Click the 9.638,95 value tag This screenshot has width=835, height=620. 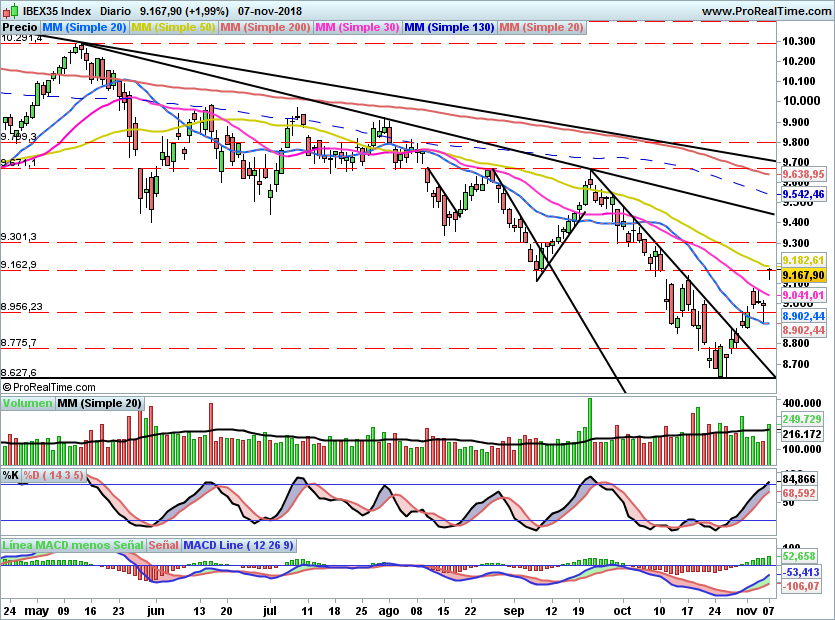804,174
